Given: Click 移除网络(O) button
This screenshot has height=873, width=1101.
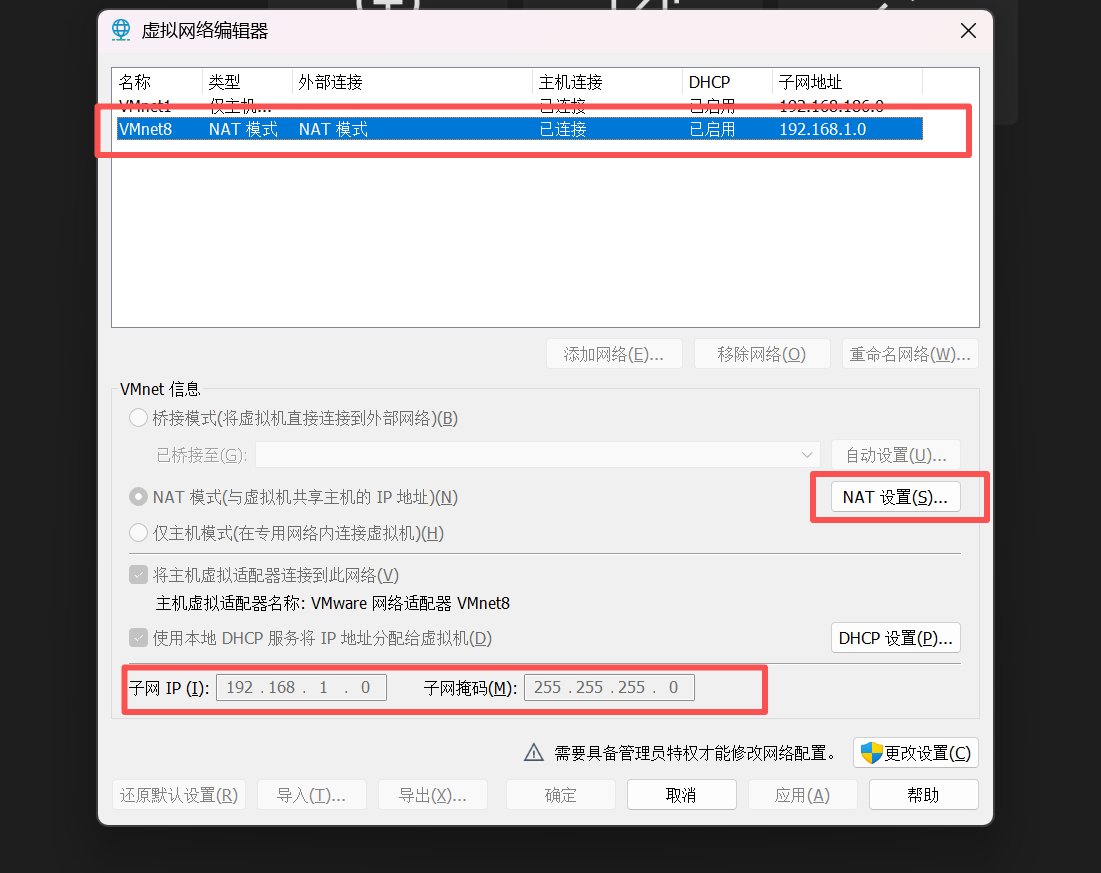Looking at the screenshot, I should pos(762,354).
